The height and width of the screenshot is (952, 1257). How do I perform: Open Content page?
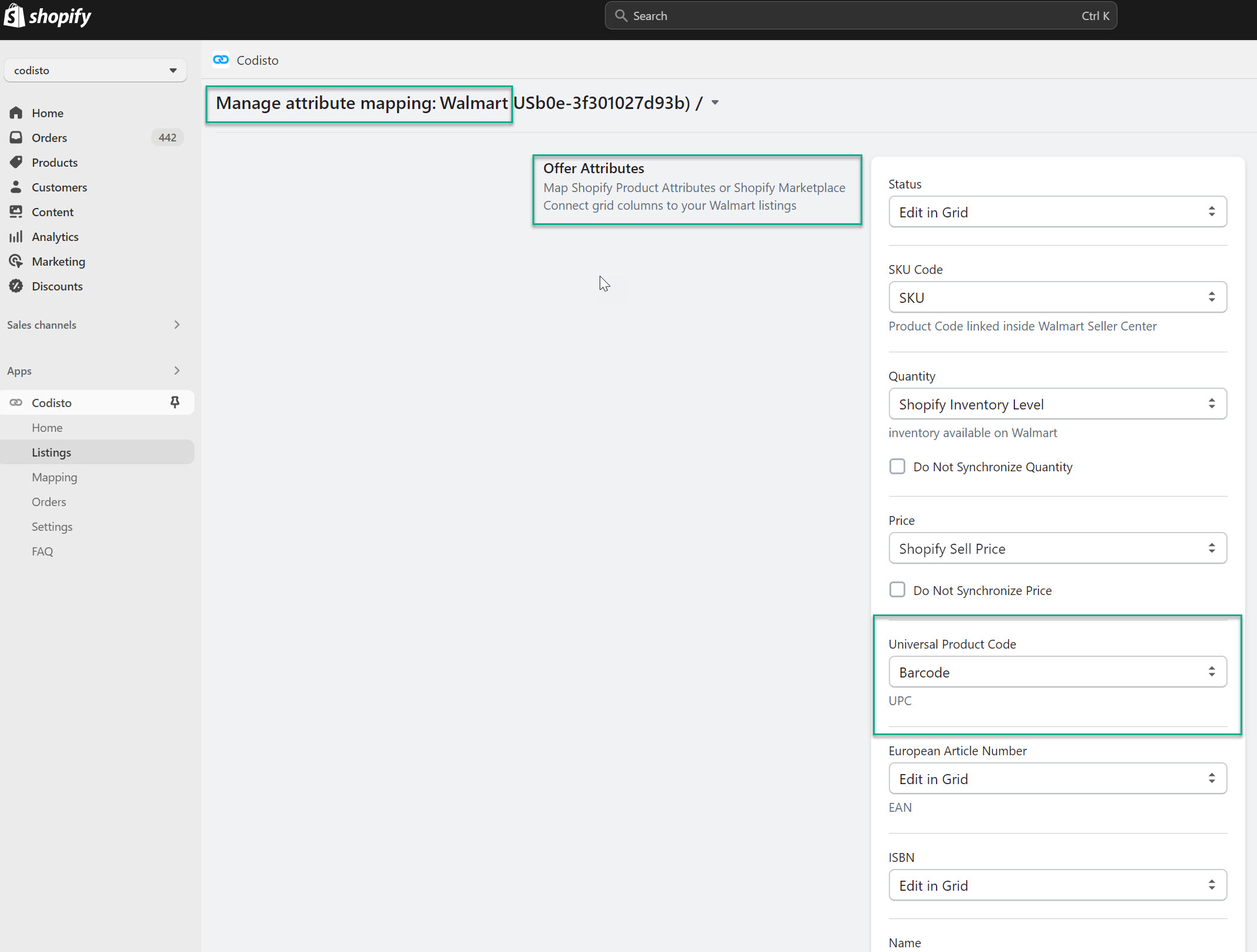click(x=52, y=211)
